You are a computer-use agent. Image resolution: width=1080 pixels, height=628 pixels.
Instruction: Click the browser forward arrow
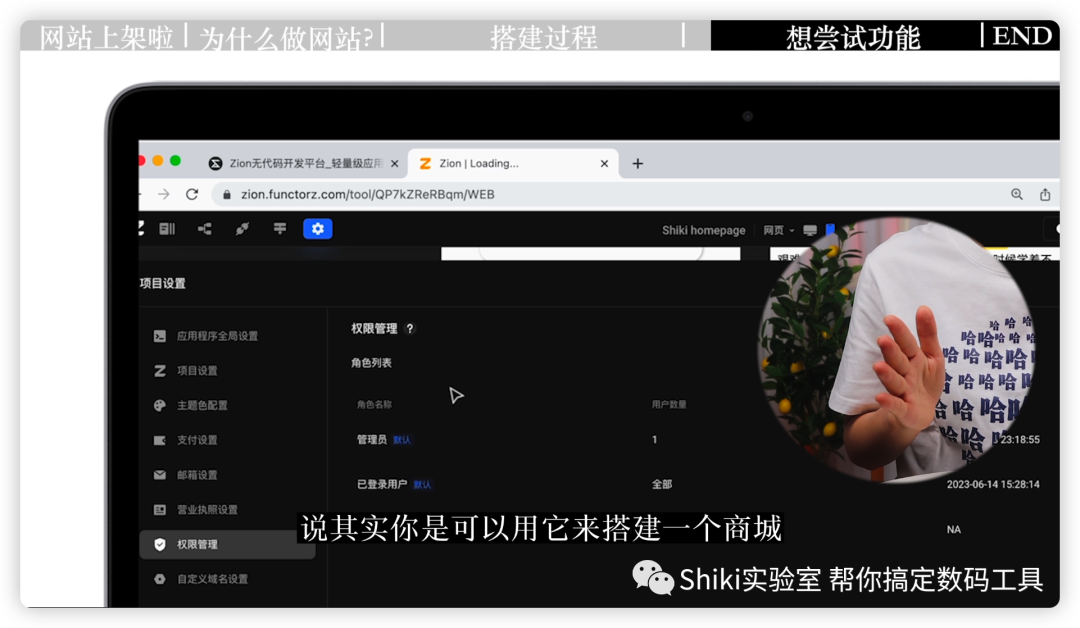[x=163, y=194]
